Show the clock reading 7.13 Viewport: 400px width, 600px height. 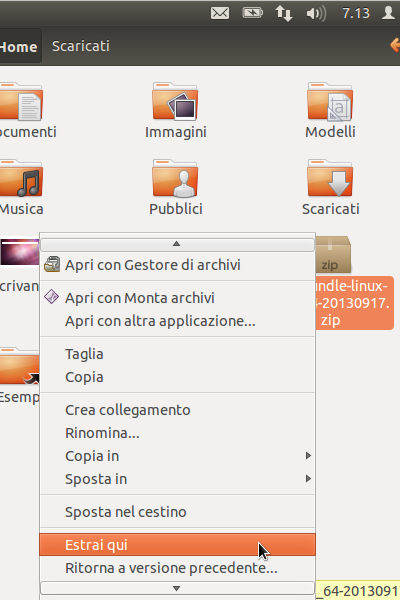coord(356,13)
